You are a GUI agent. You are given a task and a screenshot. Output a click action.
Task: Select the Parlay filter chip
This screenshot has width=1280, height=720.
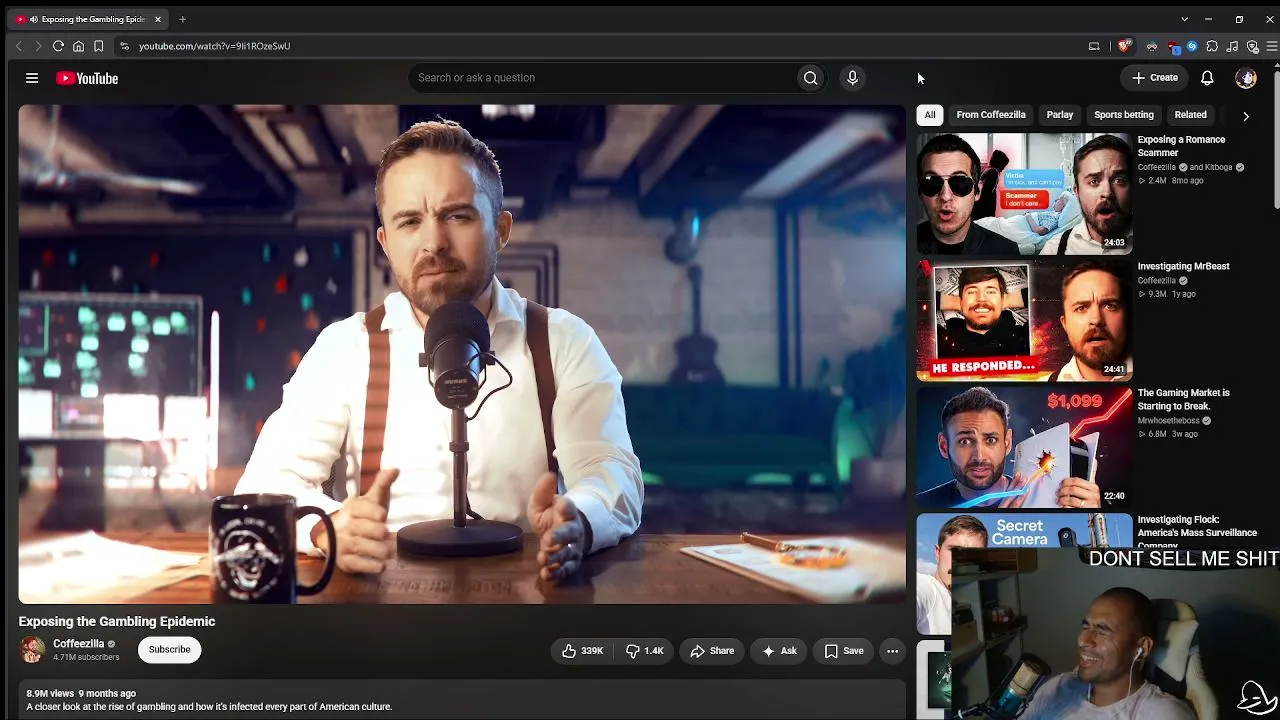click(x=1060, y=115)
